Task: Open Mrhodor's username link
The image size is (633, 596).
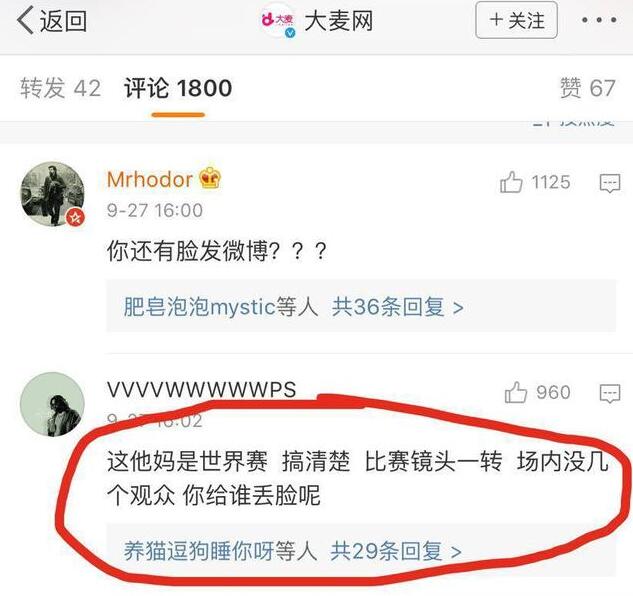Action: coord(150,179)
